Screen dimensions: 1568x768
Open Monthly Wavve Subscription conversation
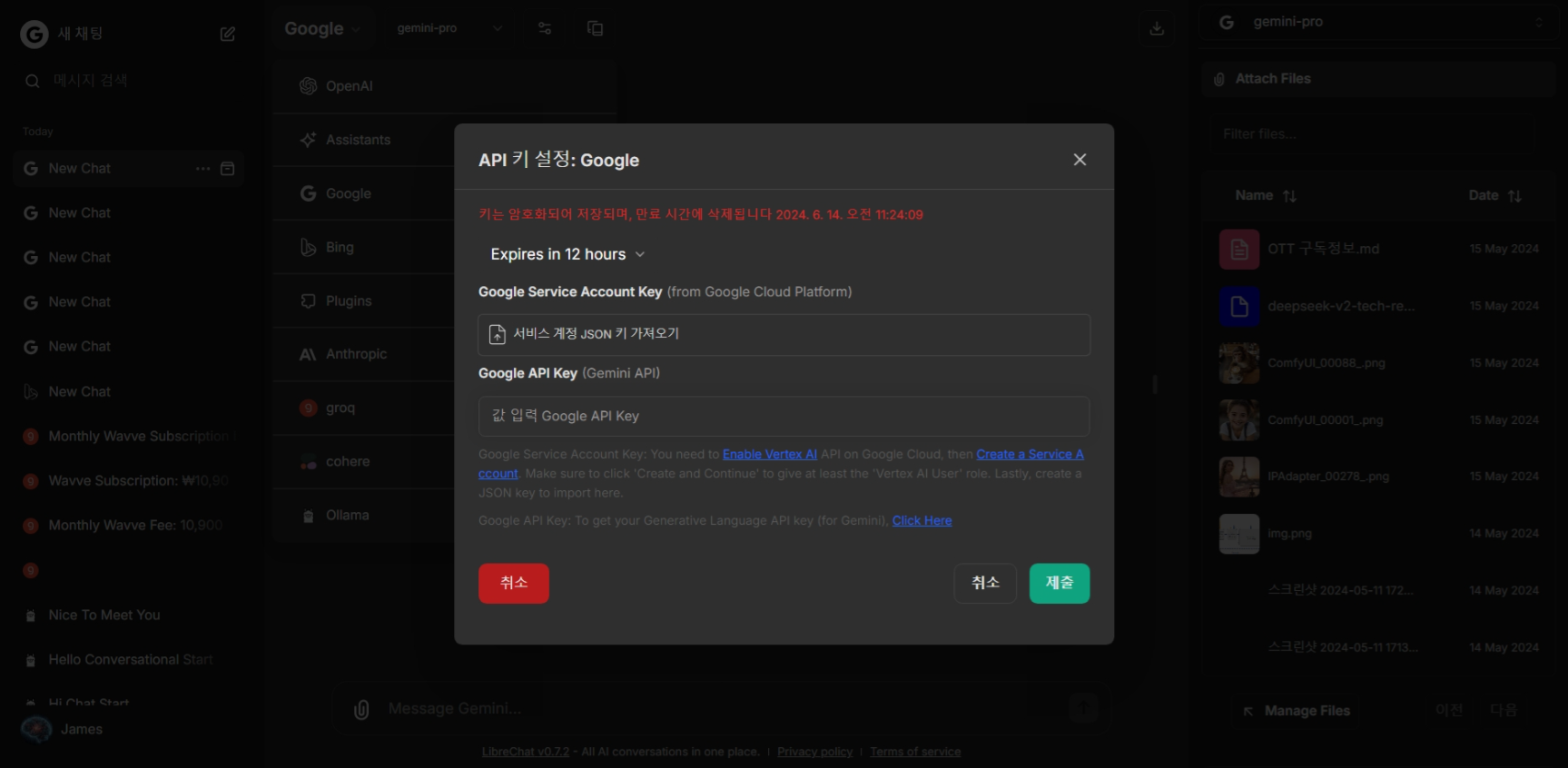pyautogui.click(x=129, y=437)
